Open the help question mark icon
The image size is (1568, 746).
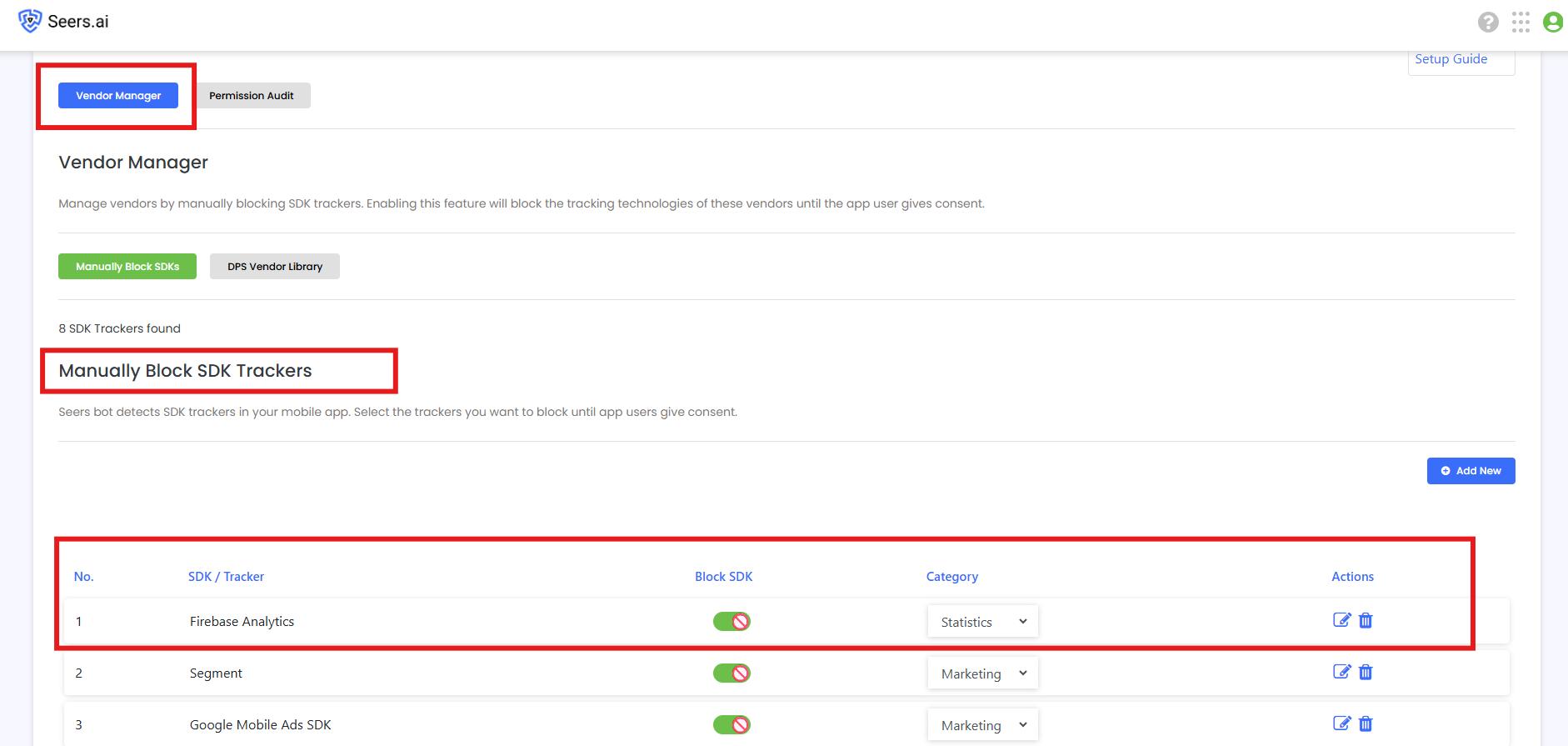tap(1488, 22)
